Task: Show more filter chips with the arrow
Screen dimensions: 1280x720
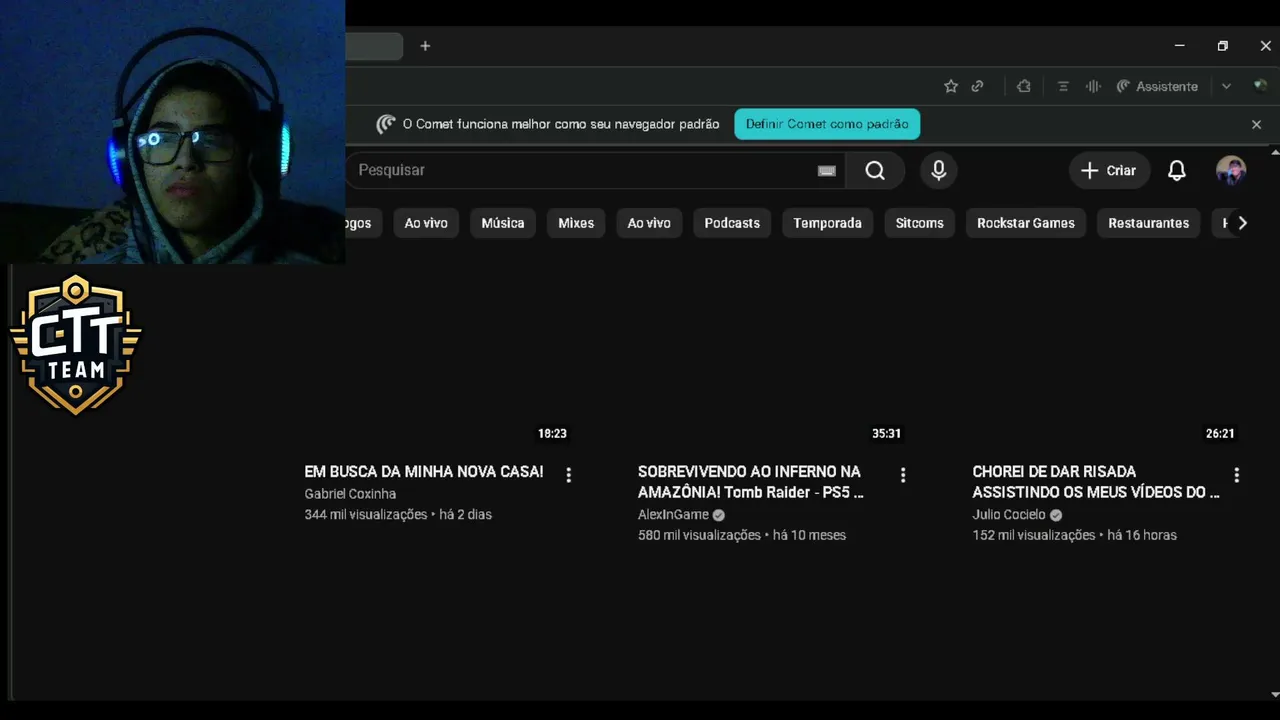Action: tap(1242, 223)
